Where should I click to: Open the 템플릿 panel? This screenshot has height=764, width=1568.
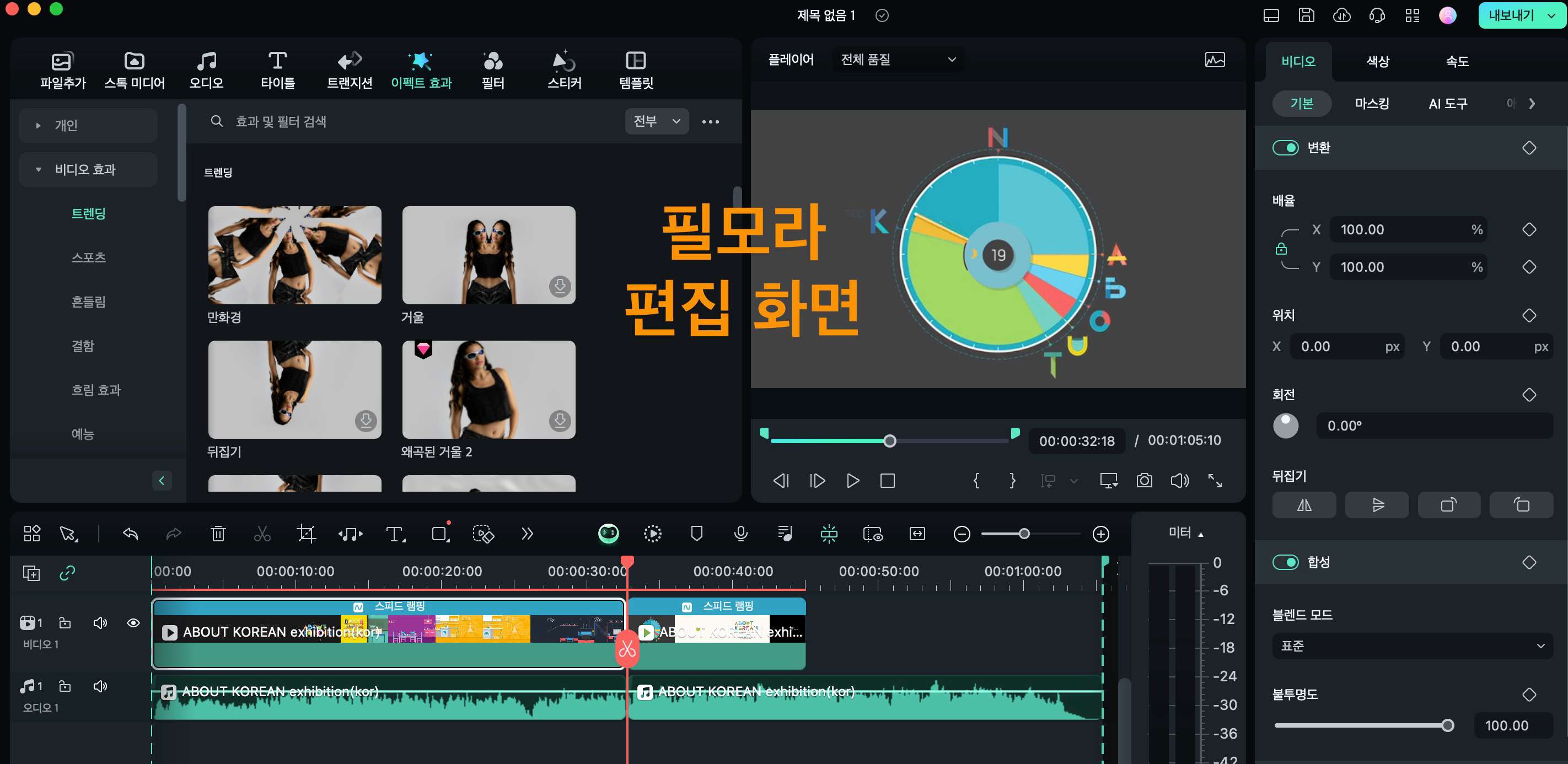(x=636, y=70)
